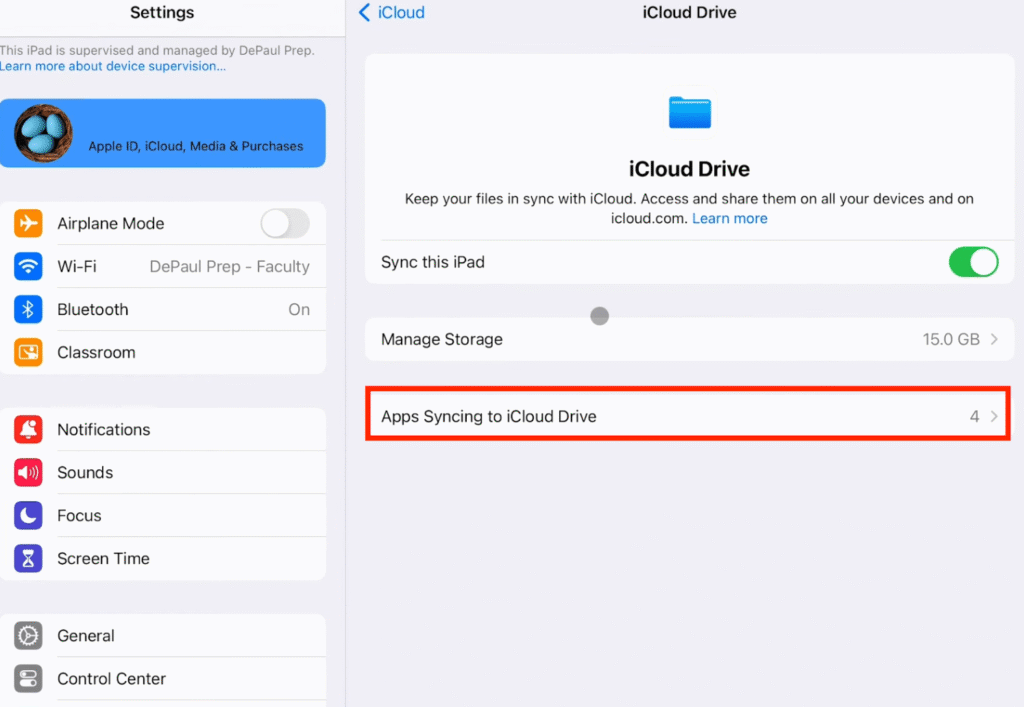Tap the iCloud back button label

tap(401, 12)
